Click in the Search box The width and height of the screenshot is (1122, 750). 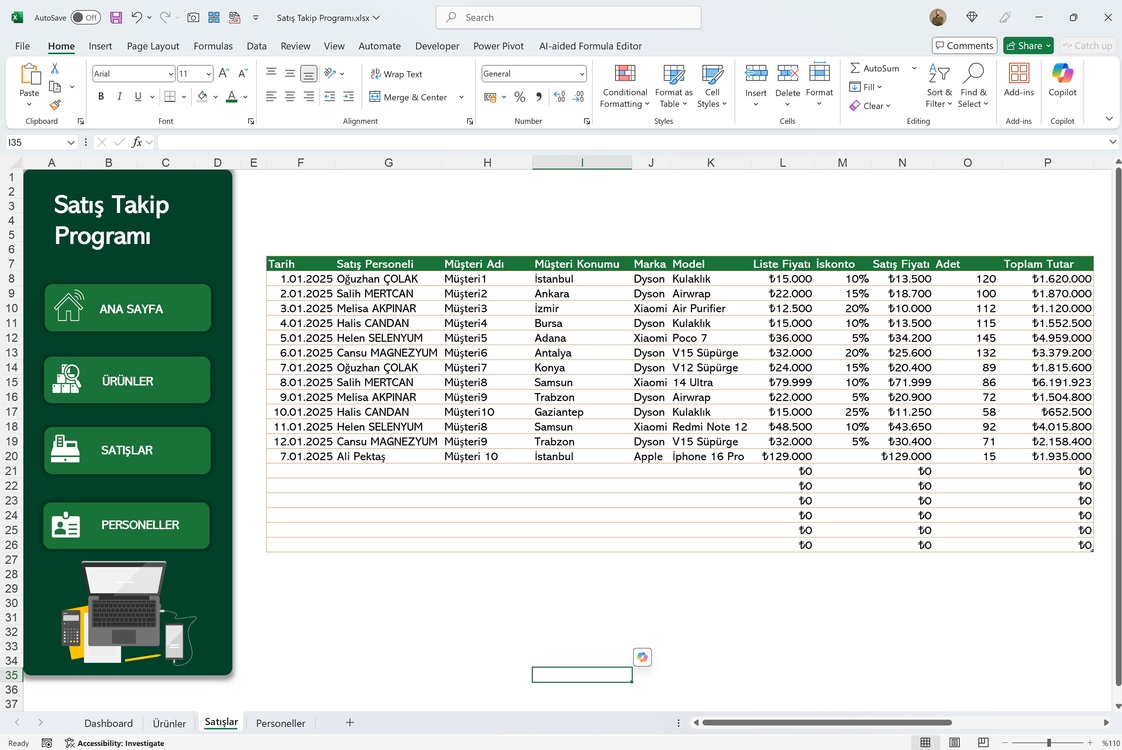click(568, 17)
